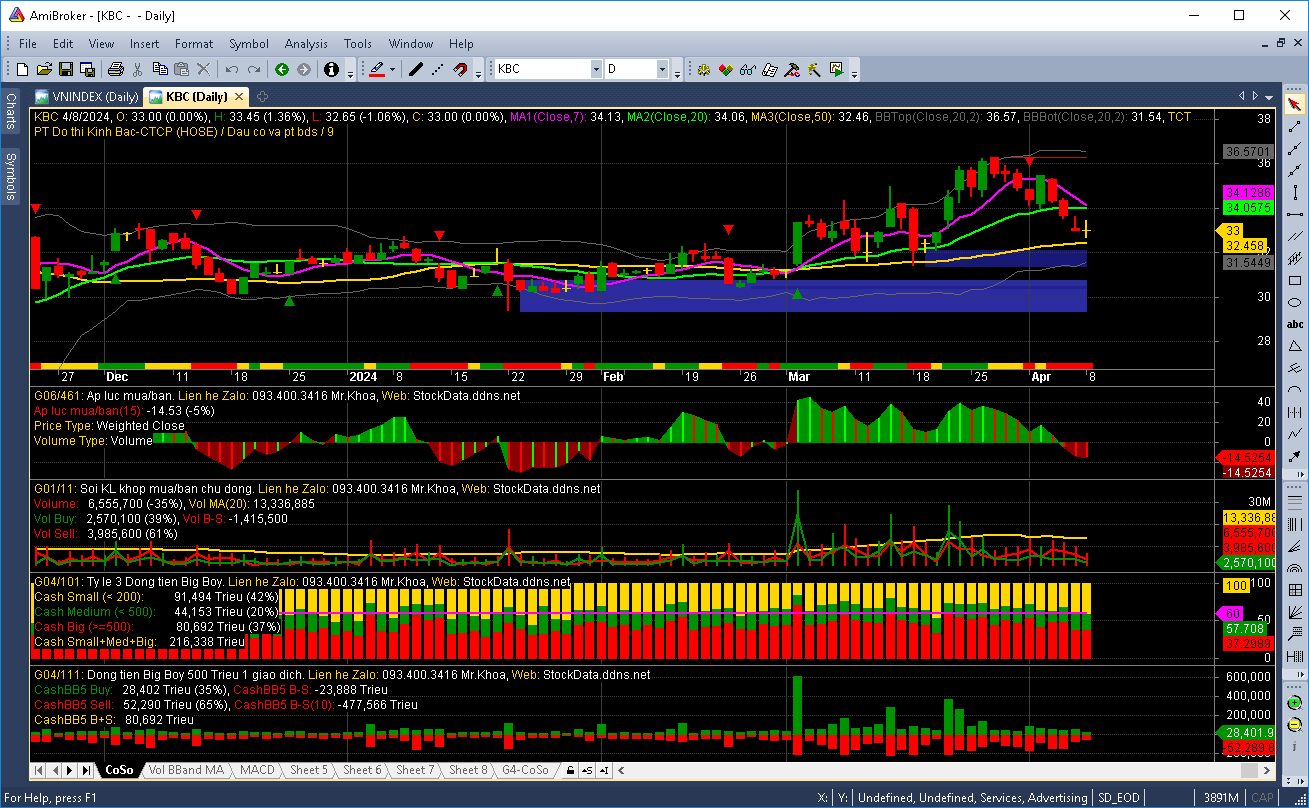Open the Window menu

click(x=411, y=44)
